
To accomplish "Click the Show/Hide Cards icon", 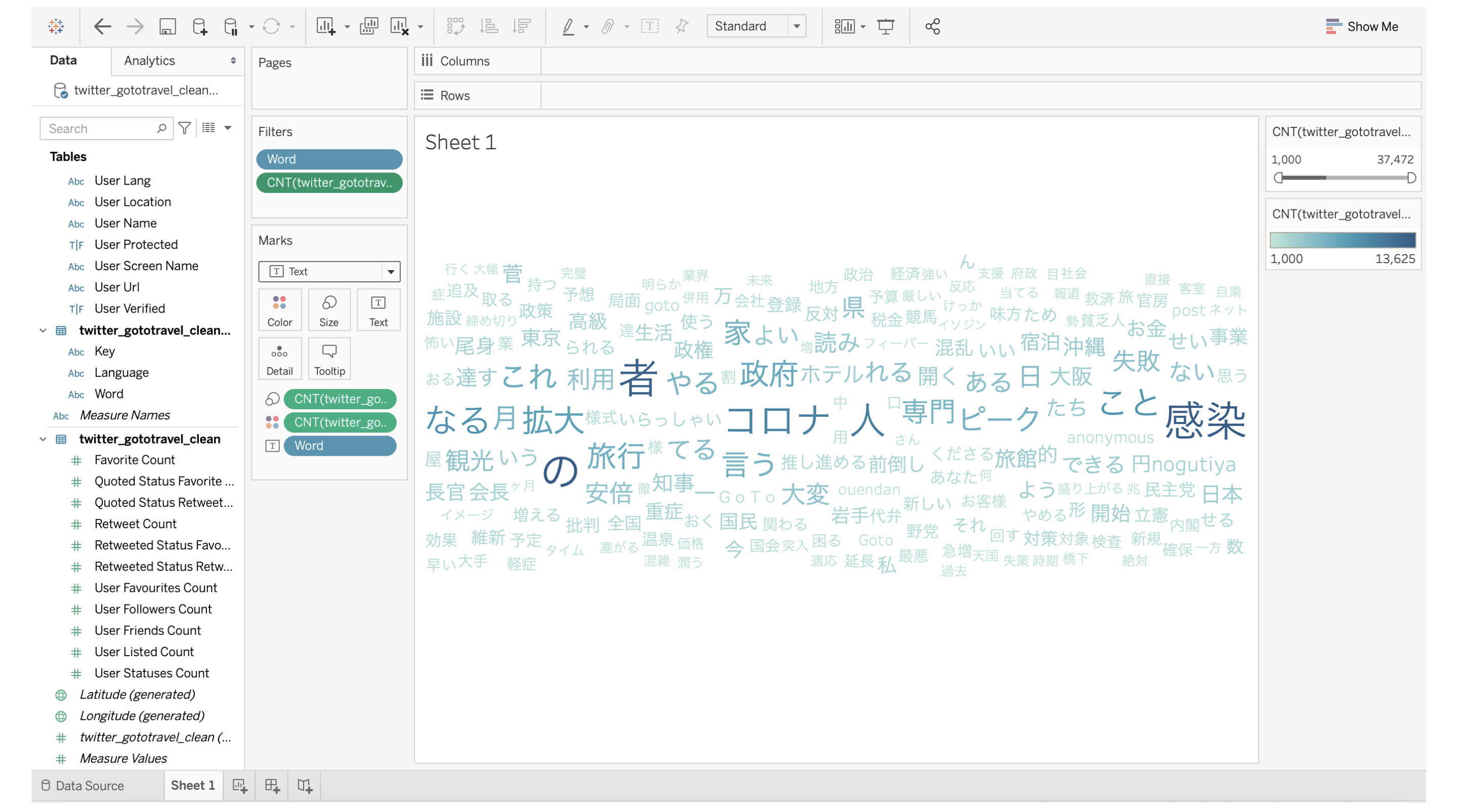I will click(845, 26).
